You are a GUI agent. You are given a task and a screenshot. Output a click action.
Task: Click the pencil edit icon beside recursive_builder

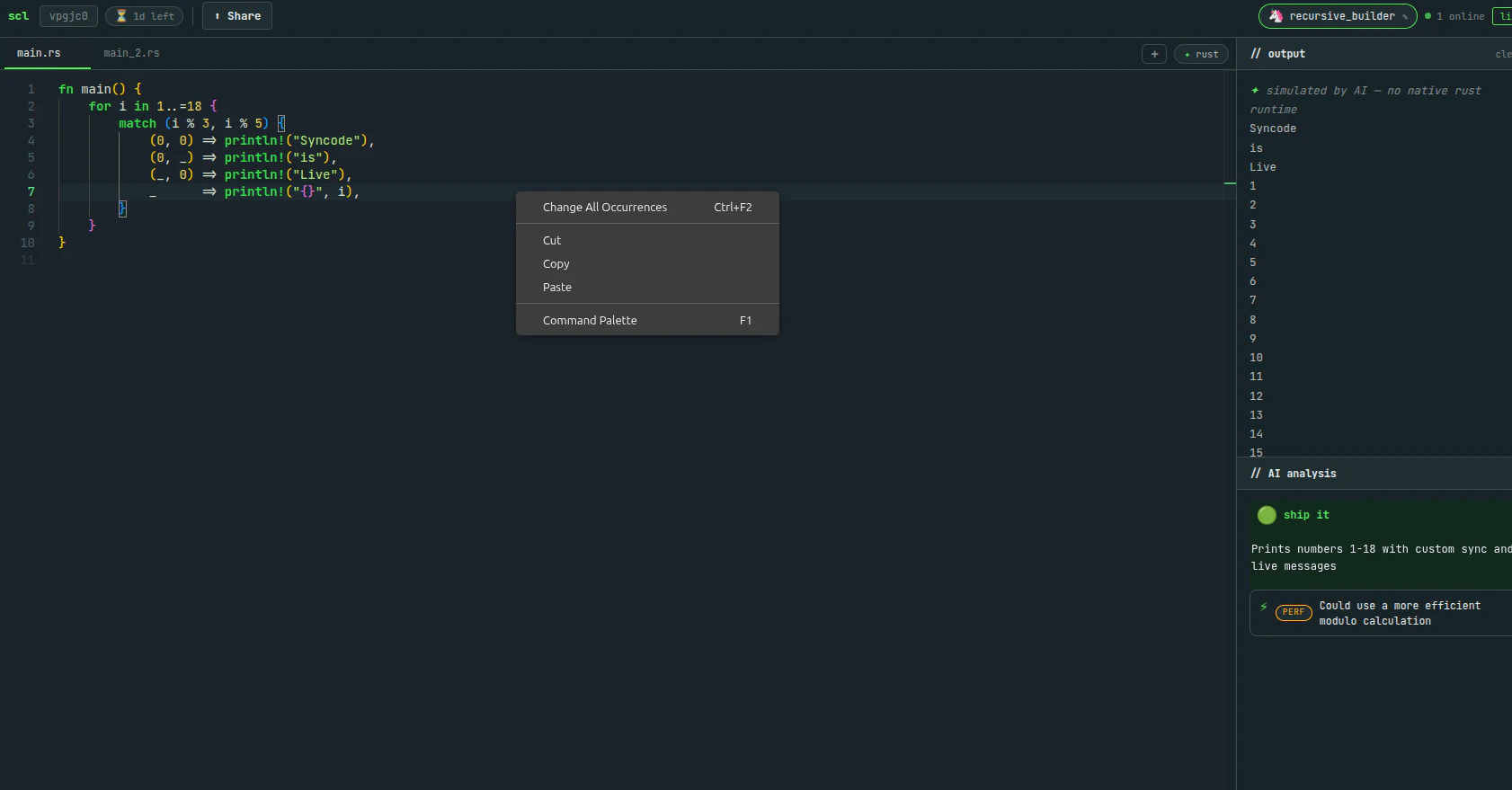pyautogui.click(x=1405, y=17)
